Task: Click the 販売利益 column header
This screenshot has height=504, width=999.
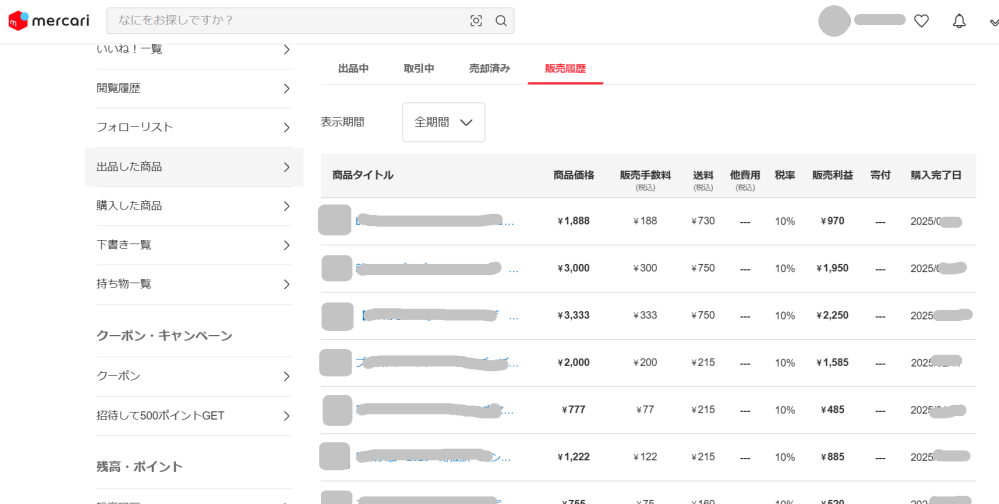Action: click(832, 175)
